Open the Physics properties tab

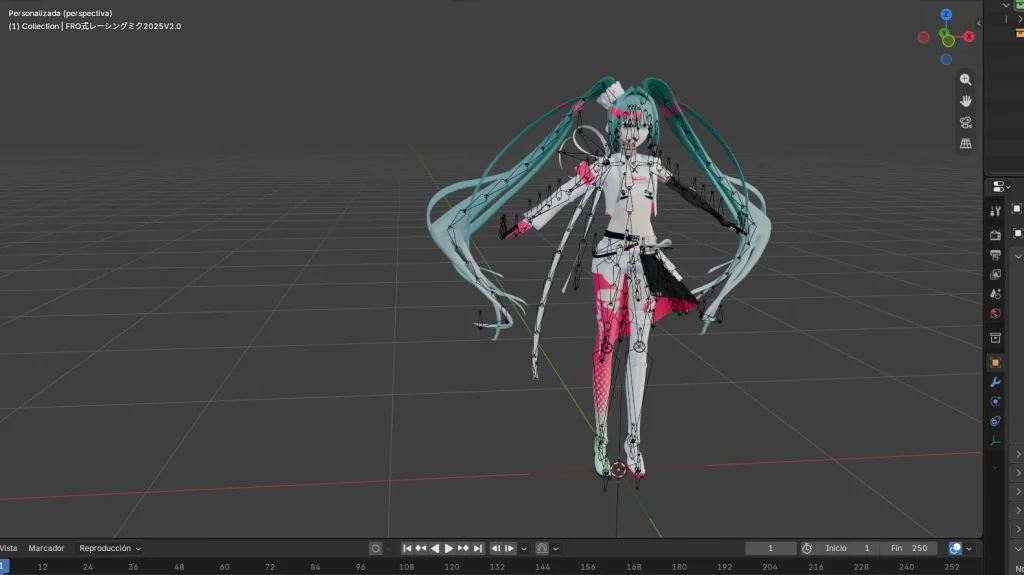(995, 402)
